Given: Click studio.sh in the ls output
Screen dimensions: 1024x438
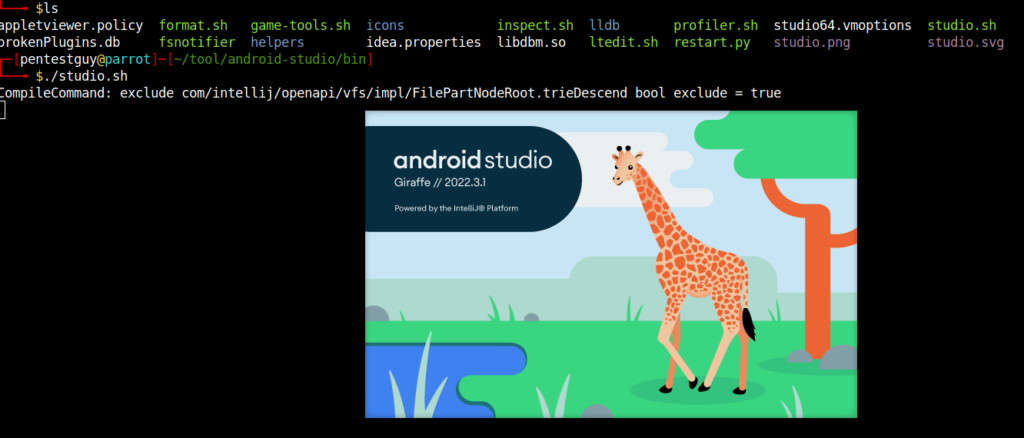Looking at the screenshot, I should pyautogui.click(x=962, y=26).
